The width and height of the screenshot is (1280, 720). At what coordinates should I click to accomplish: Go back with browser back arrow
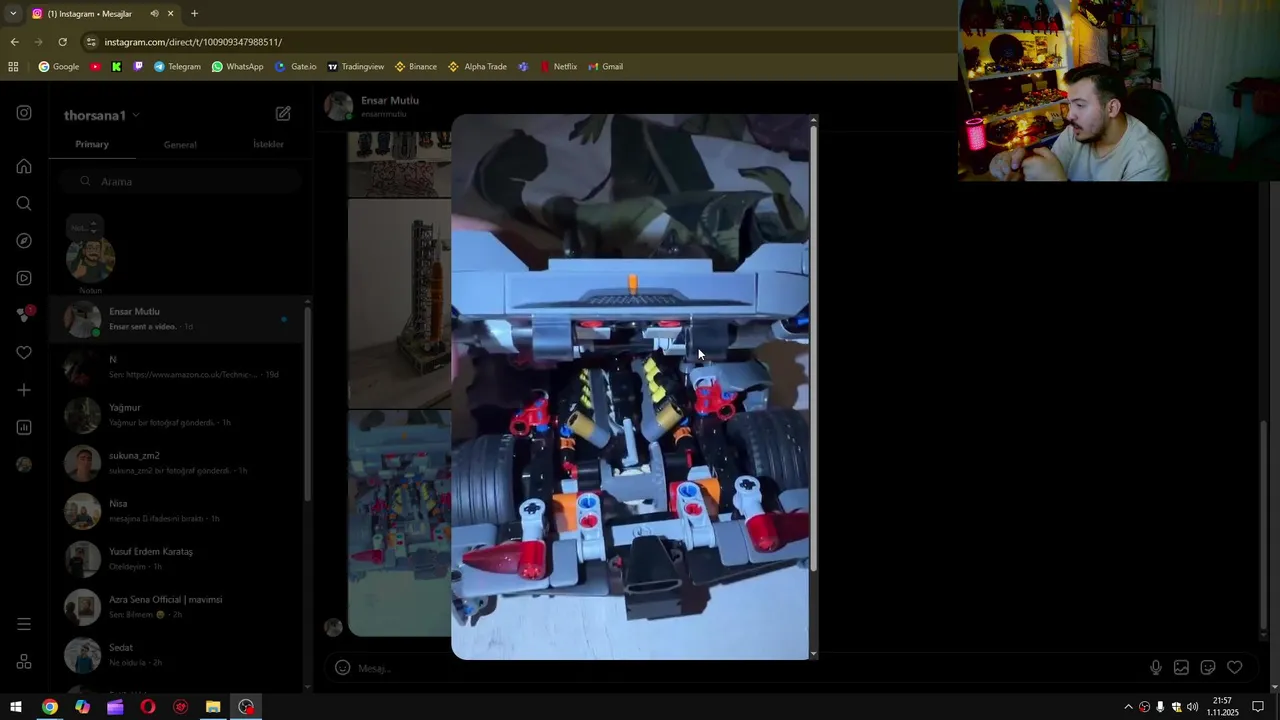click(x=14, y=42)
